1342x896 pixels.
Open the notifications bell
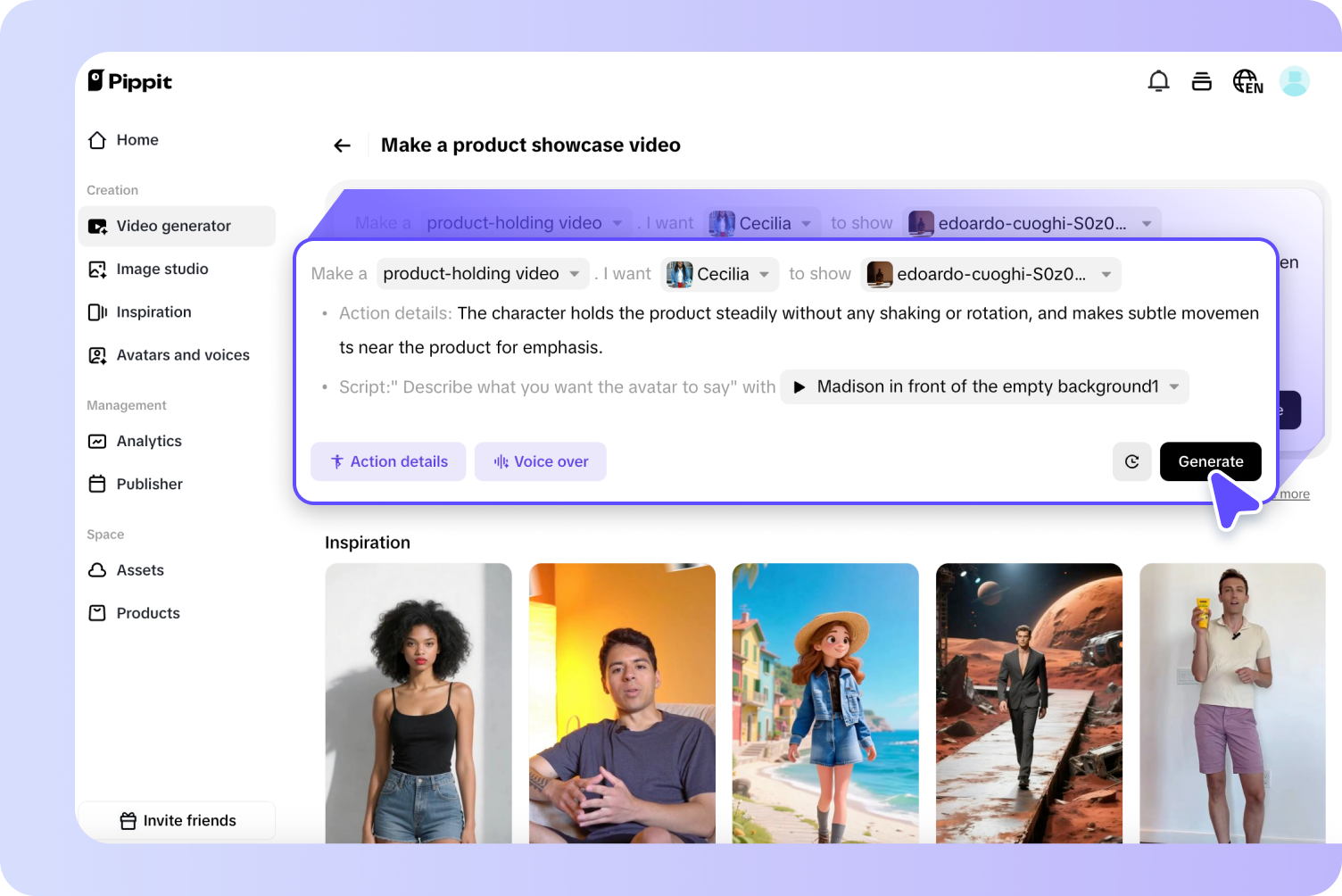point(1158,80)
